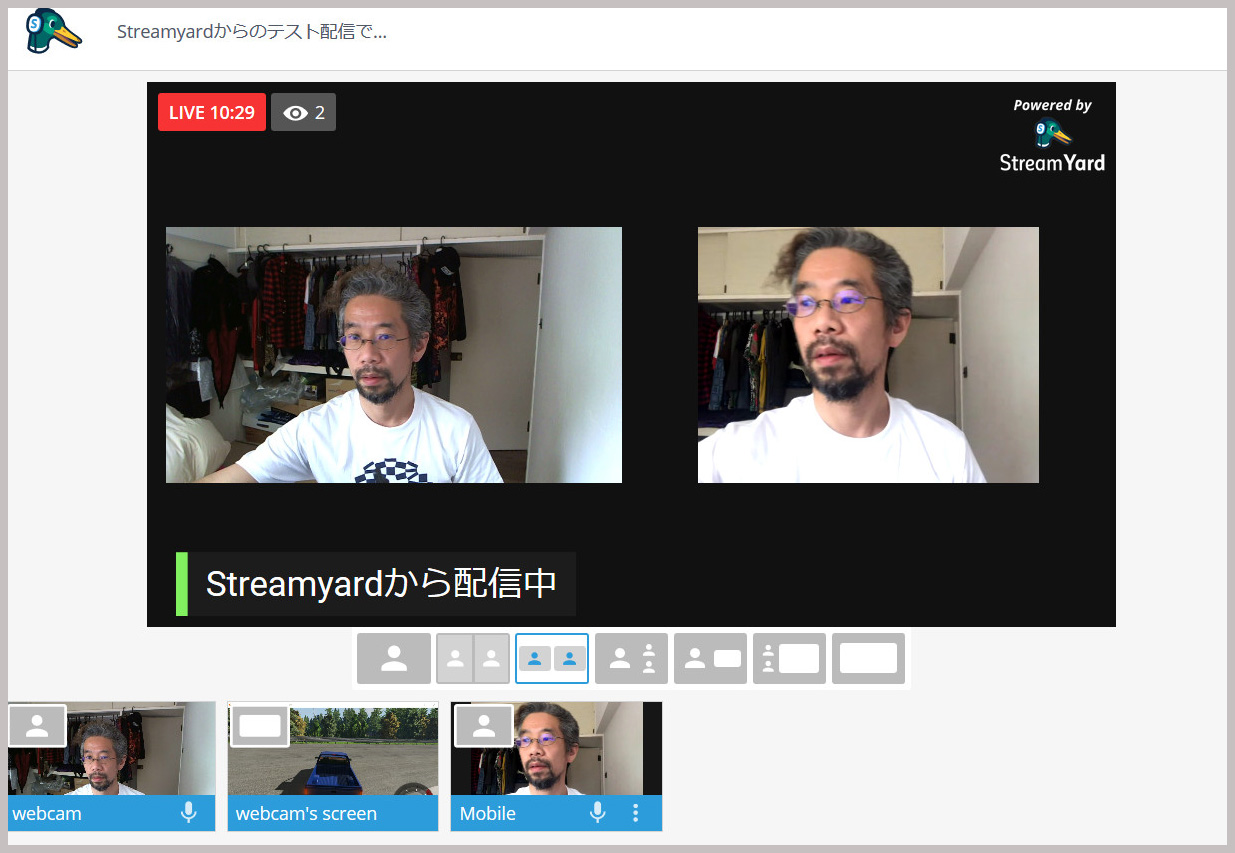
Task: Click the Powered by StreamYard logo
Action: [x=1052, y=135]
